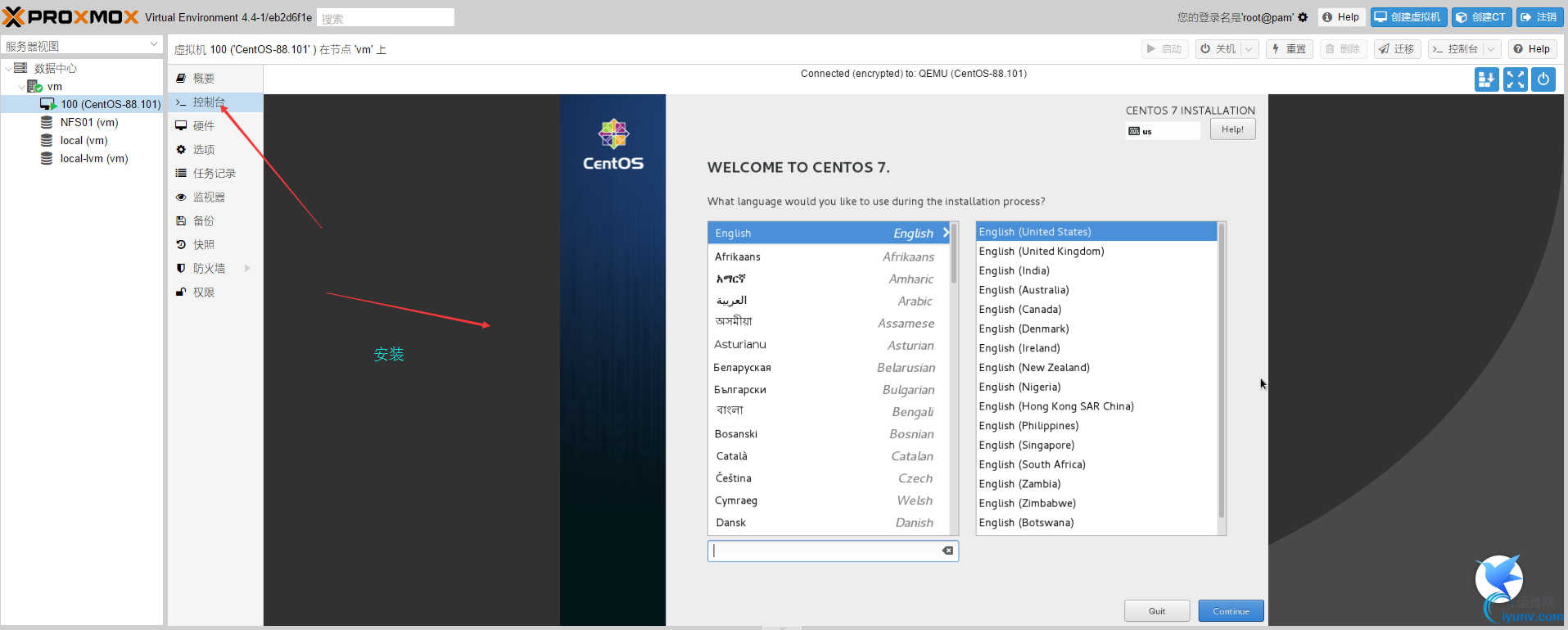The height and width of the screenshot is (630, 1568).
Task: Open the 控制台 toolbar dropdown arrow
Action: click(x=1492, y=49)
